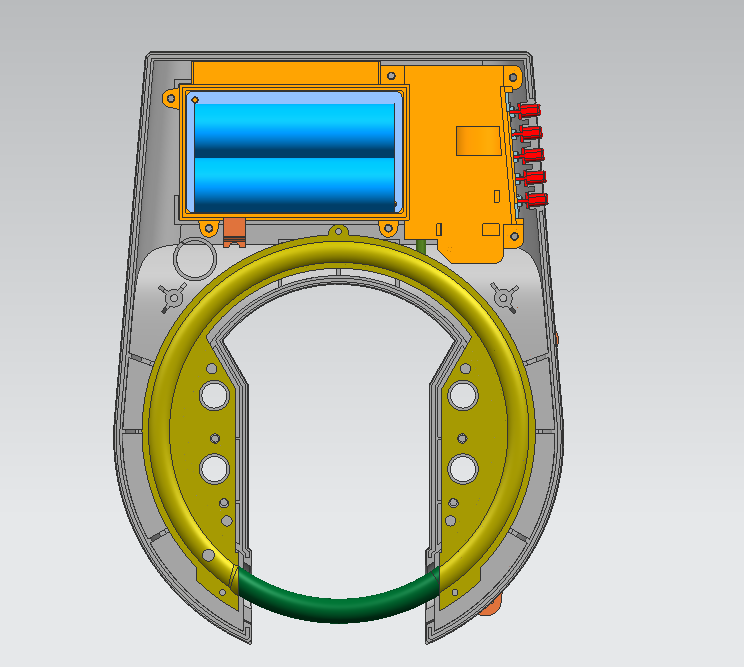Select the lower large hole on right plate
This screenshot has width=744, height=667.
tap(462, 467)
